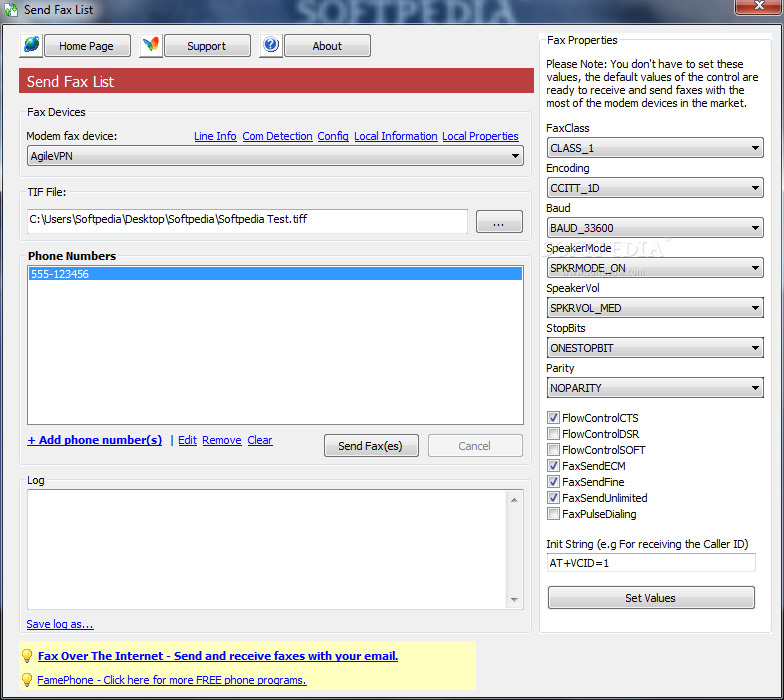Open the Home Page button
The height and width of the screenshot is (700, 784).
point(87,46)
